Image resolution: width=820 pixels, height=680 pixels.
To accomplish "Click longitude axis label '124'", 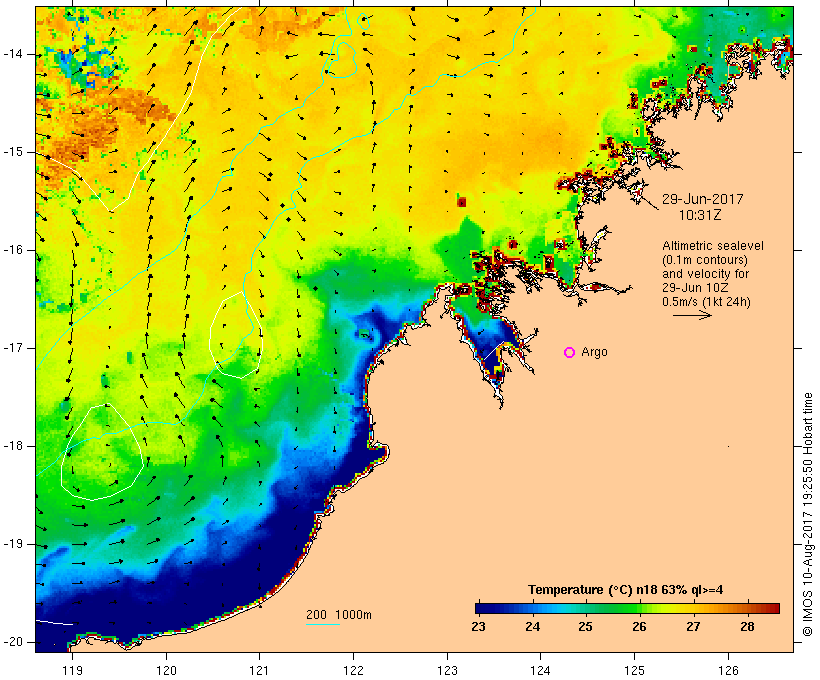I will 540,670.
